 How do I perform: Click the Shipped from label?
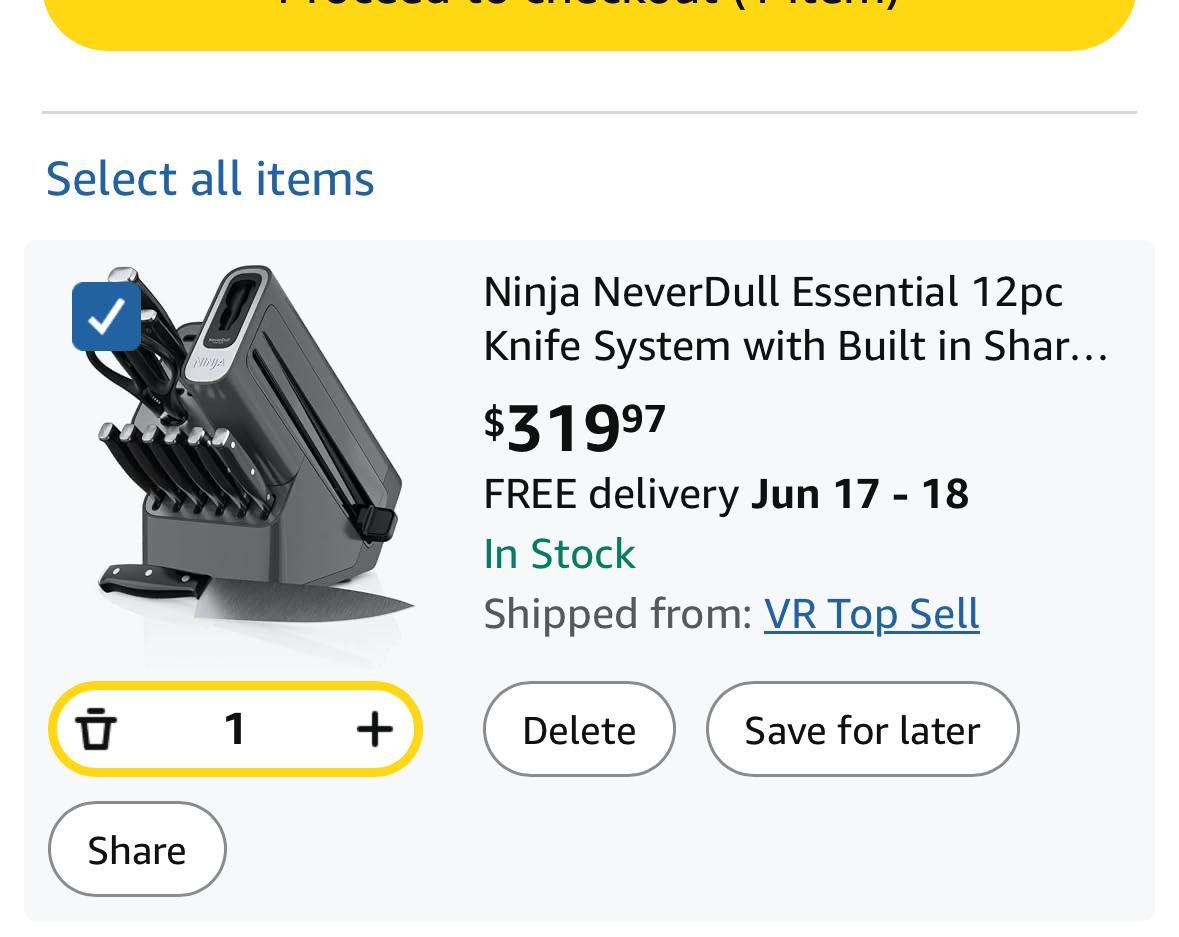(617, 614)
